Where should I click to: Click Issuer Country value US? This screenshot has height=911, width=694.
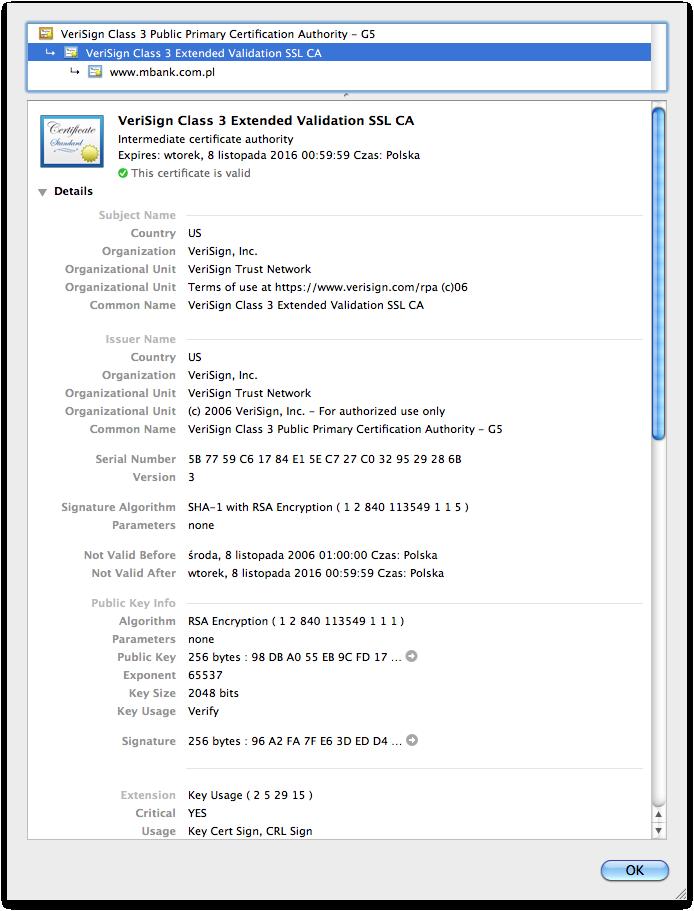click(195, 357)
